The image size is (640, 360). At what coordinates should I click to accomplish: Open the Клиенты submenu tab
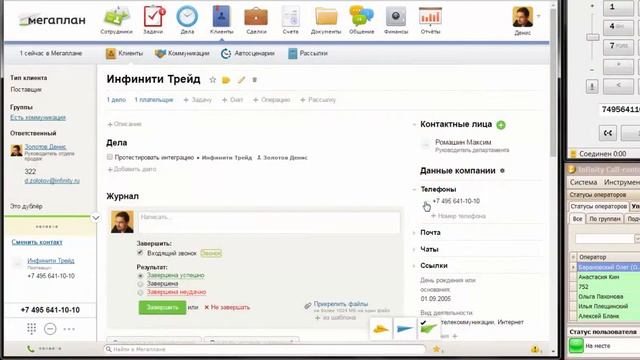[x=124, y=53]
